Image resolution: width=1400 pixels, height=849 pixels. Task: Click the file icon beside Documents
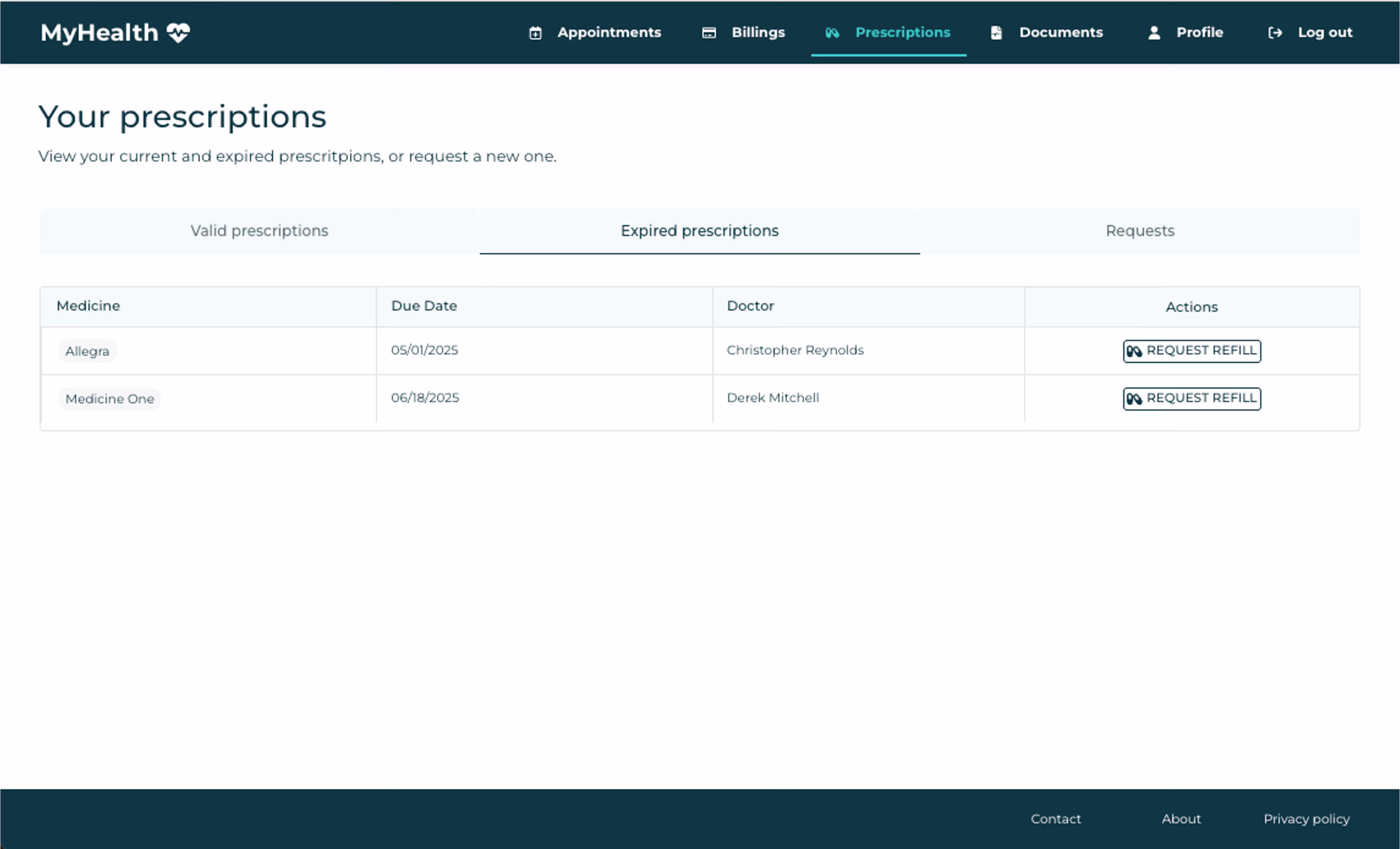point(996,33)
